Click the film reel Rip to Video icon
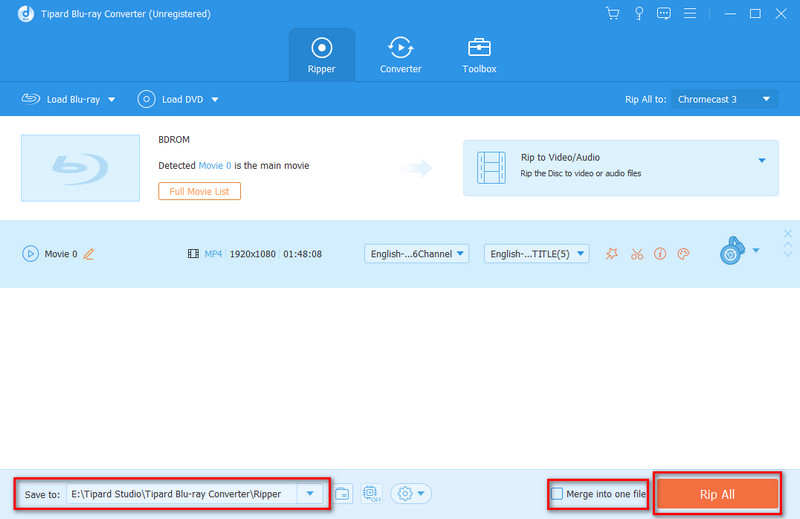800x519 pixels. [x=491, y=167]
